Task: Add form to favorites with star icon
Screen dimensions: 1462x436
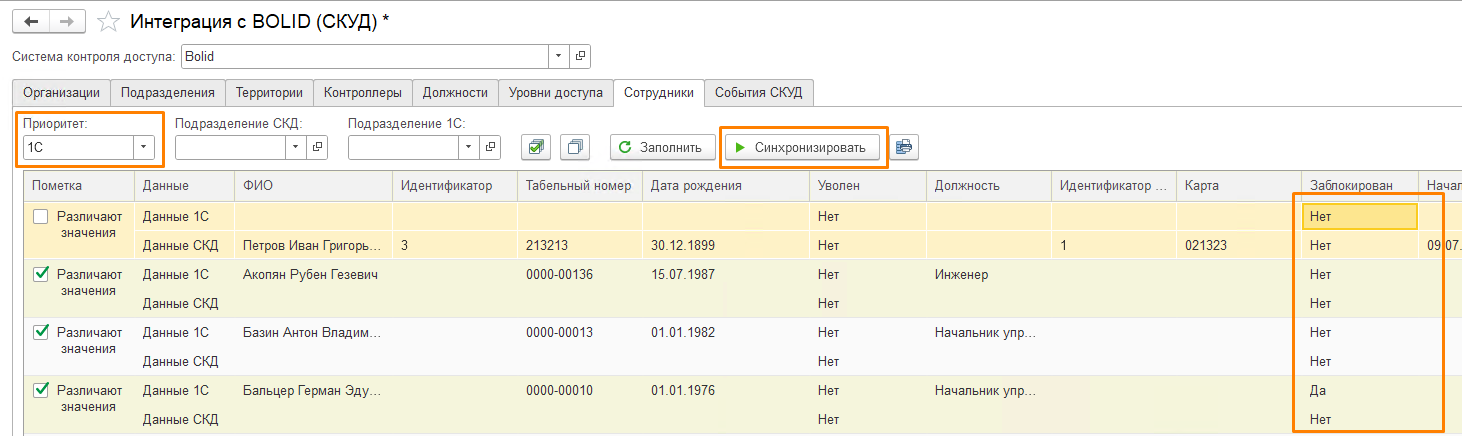Action: click(x=110, y=21)
